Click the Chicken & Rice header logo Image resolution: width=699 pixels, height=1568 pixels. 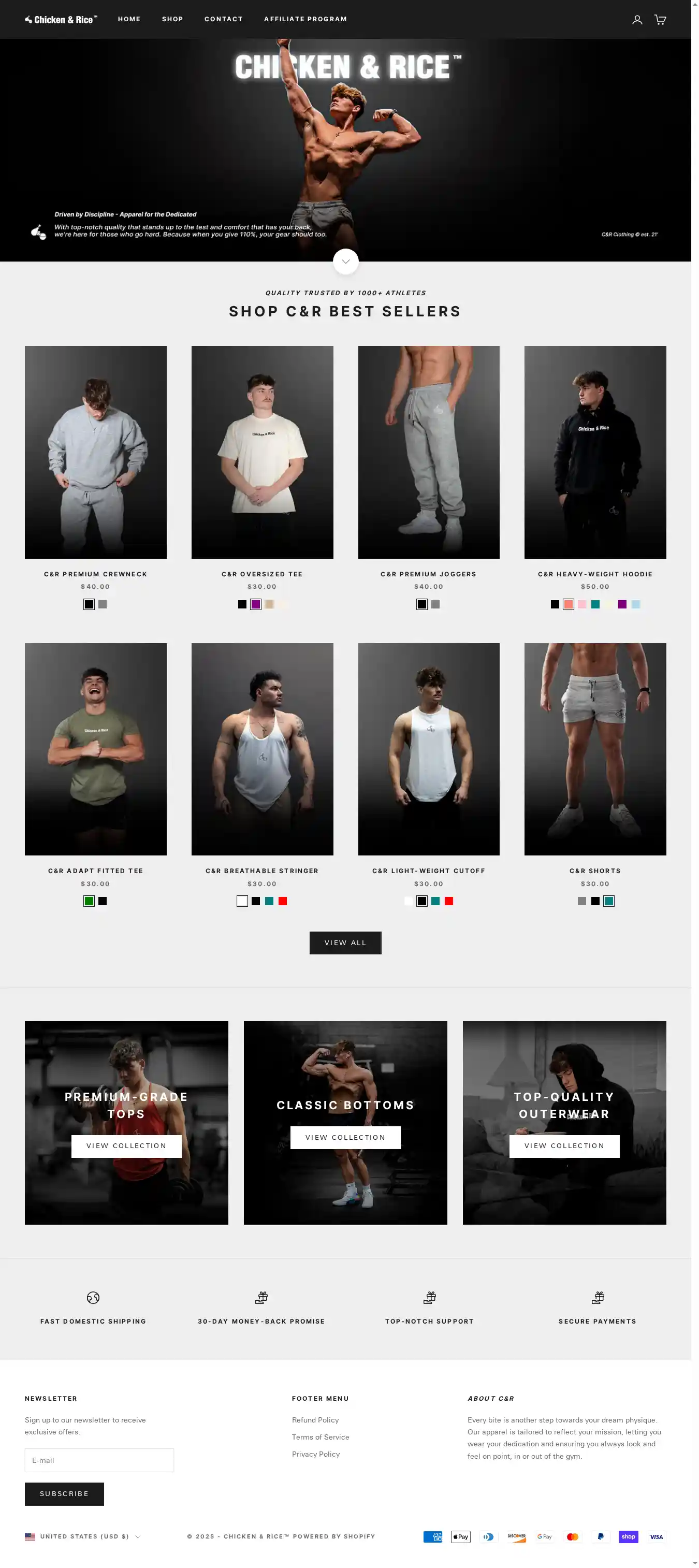[61, 20]
